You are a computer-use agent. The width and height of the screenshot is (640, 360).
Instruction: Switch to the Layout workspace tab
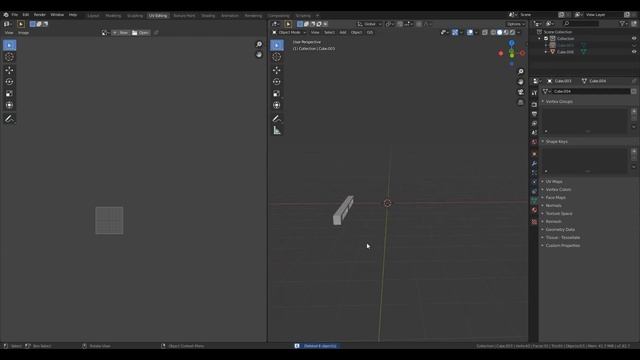coord(93,16)
